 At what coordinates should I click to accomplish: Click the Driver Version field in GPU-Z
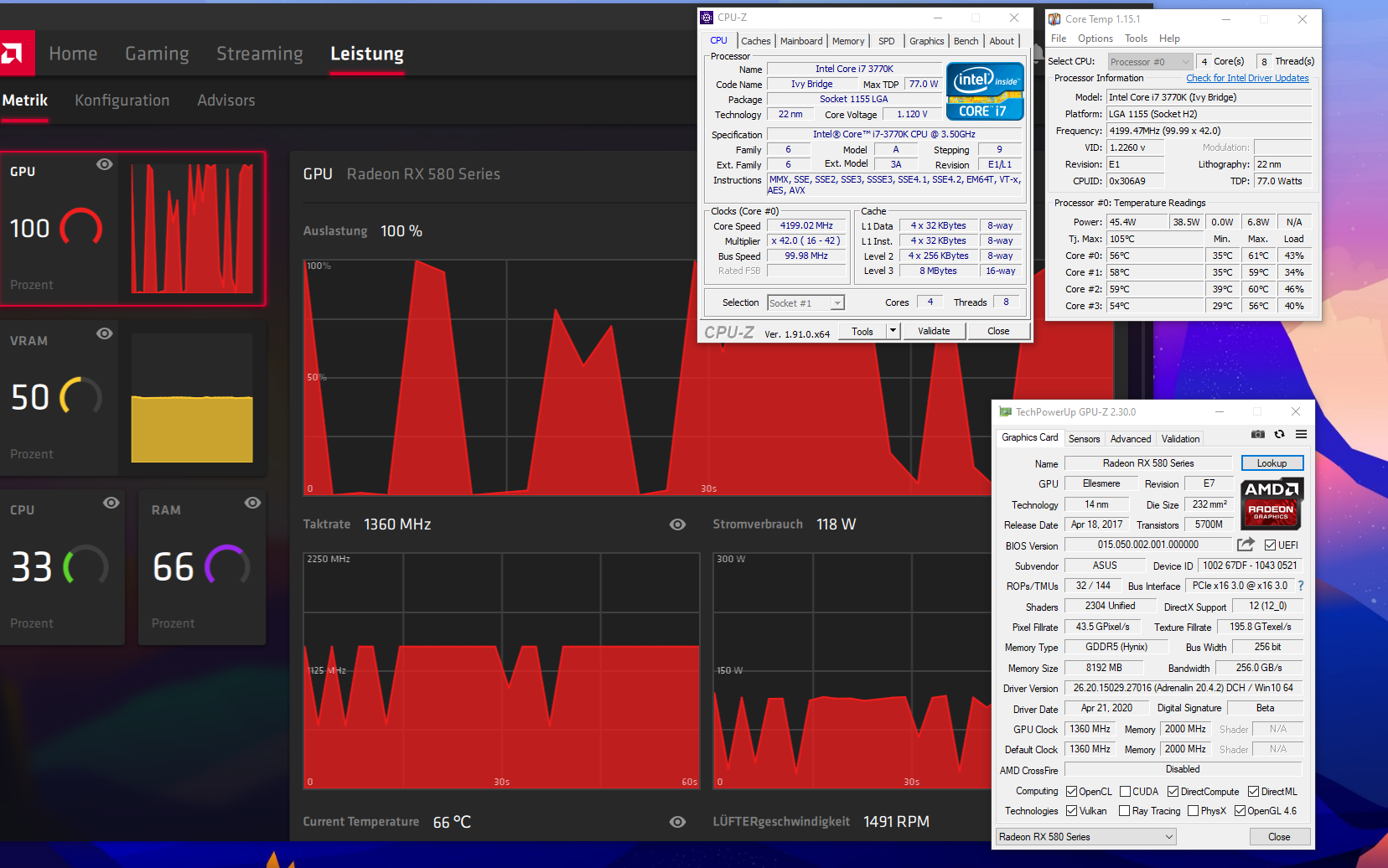[x=1183, y=688]
